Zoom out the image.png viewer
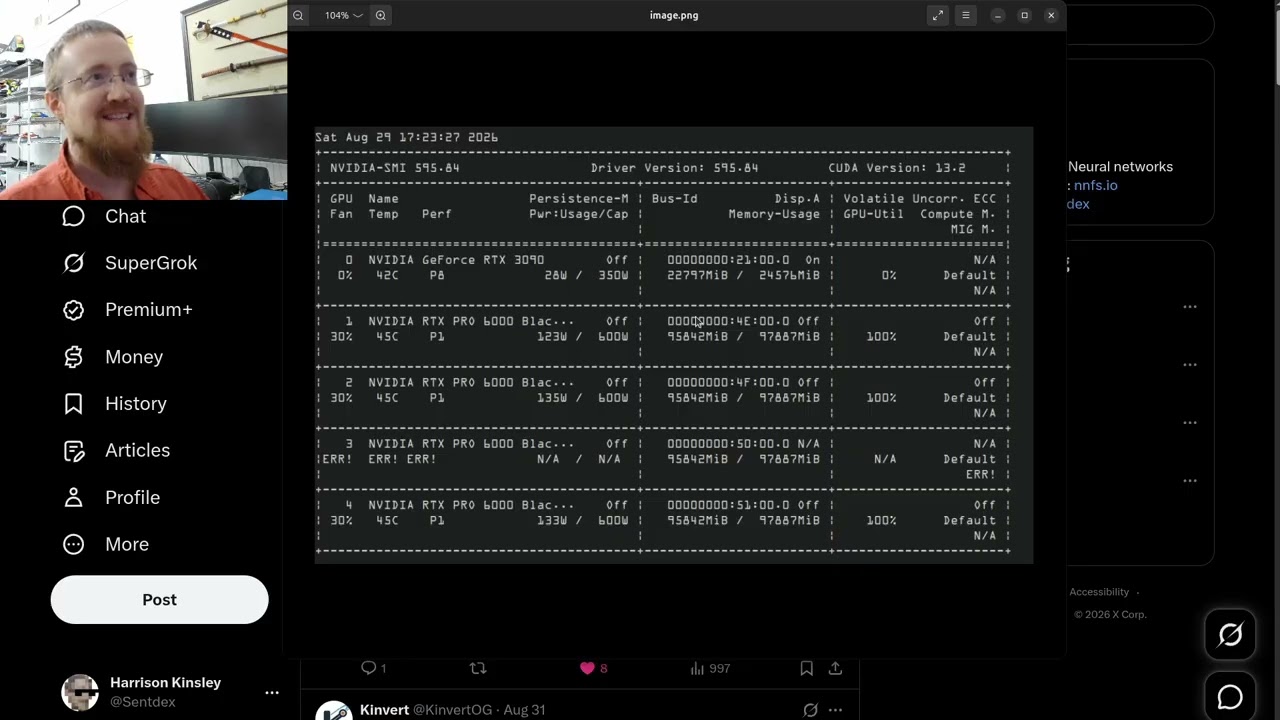 click(298, 15)
